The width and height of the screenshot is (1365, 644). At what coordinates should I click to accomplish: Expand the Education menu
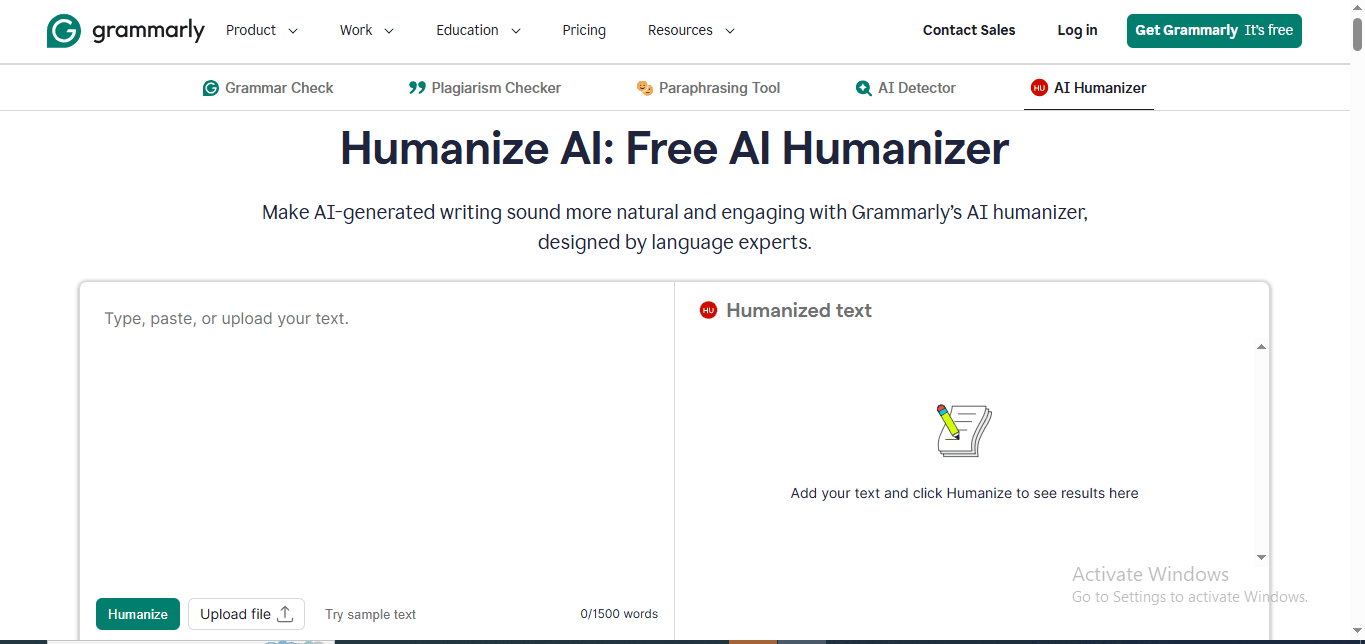(x=478, y=30)
